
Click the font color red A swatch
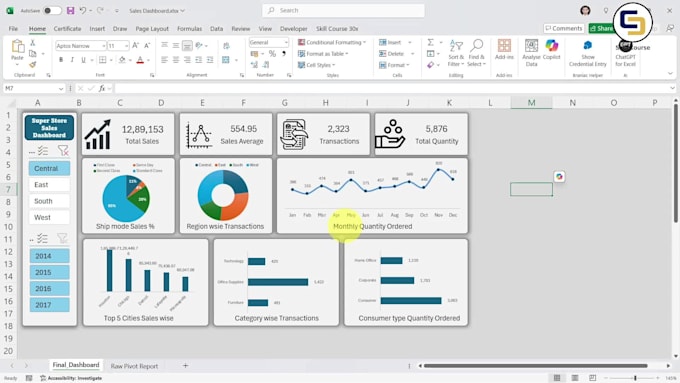tap(140, 60)
